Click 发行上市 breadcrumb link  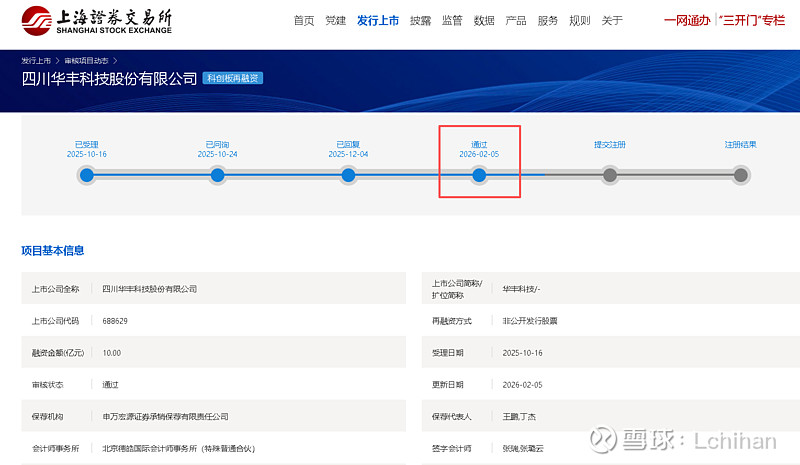36,61
